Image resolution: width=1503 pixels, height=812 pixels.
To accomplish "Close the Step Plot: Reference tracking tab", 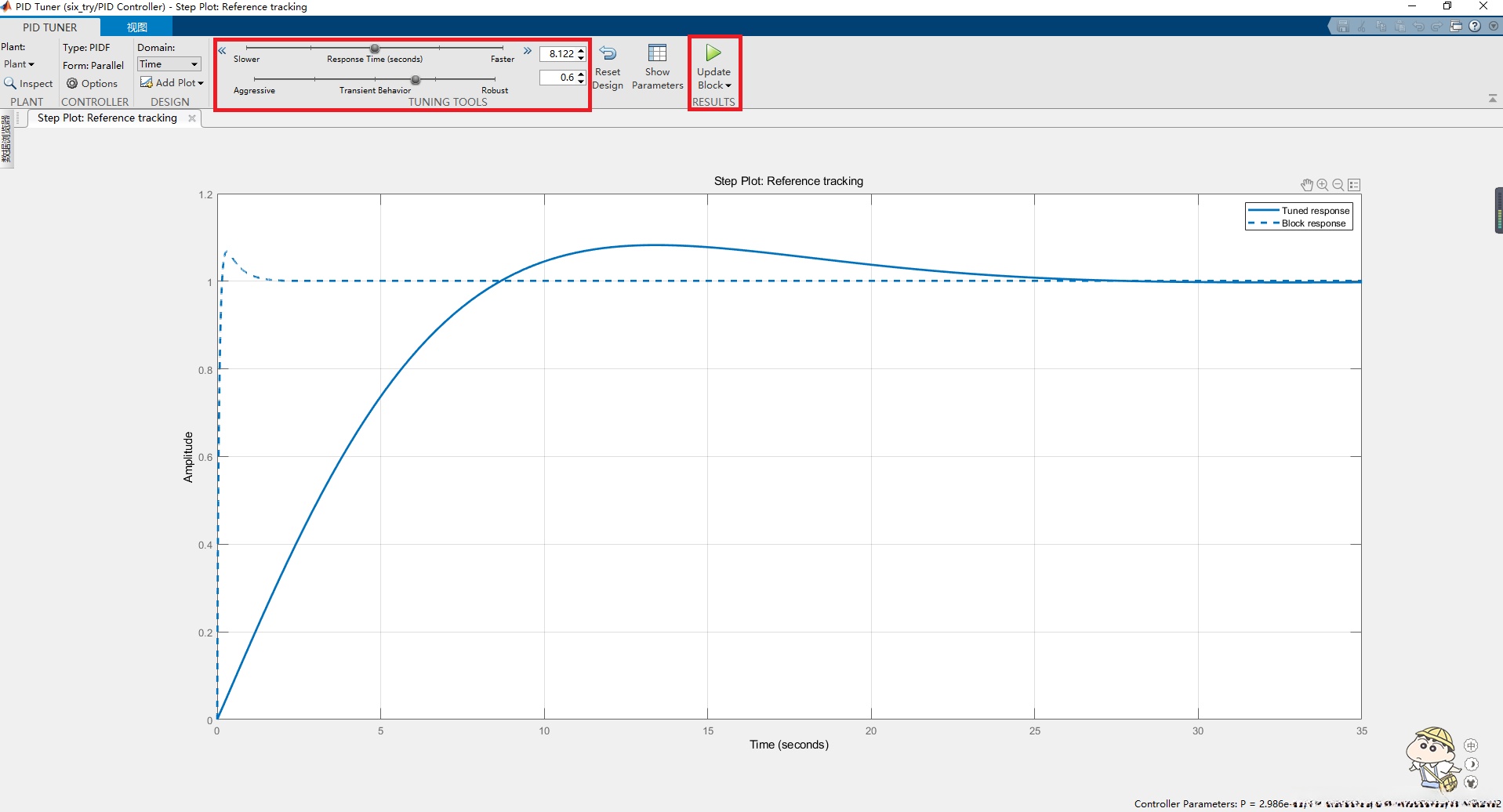I will (192, 118).
